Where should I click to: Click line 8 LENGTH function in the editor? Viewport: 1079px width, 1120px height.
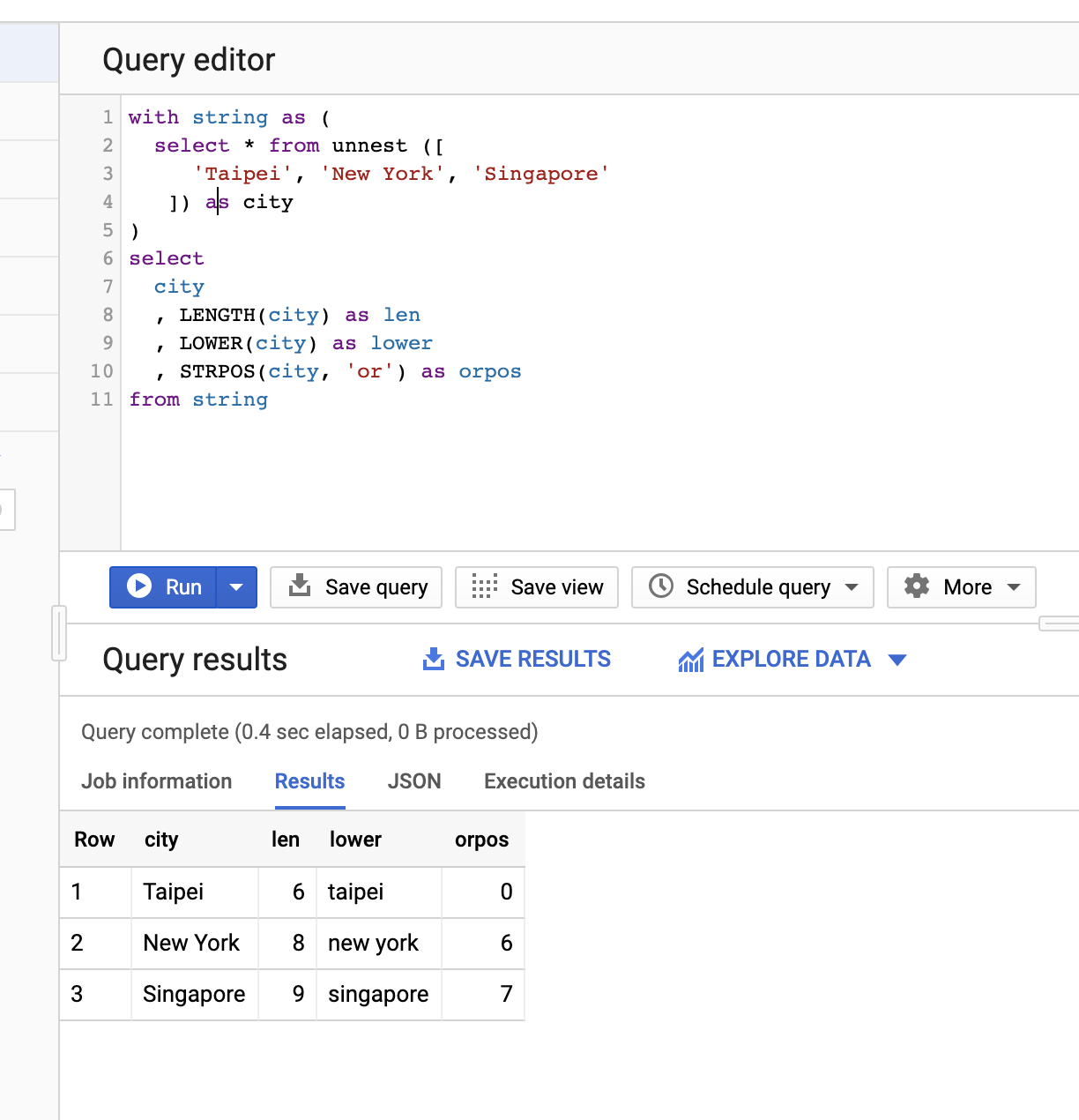[219, 315]
